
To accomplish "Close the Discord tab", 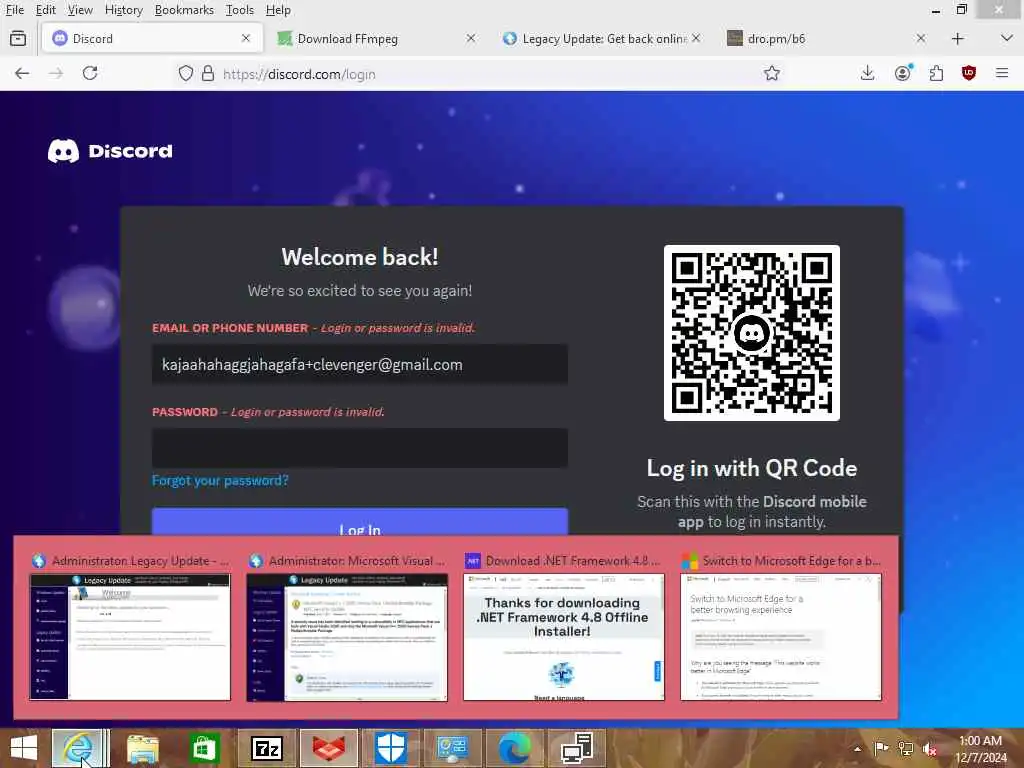I will pos(246,39).
